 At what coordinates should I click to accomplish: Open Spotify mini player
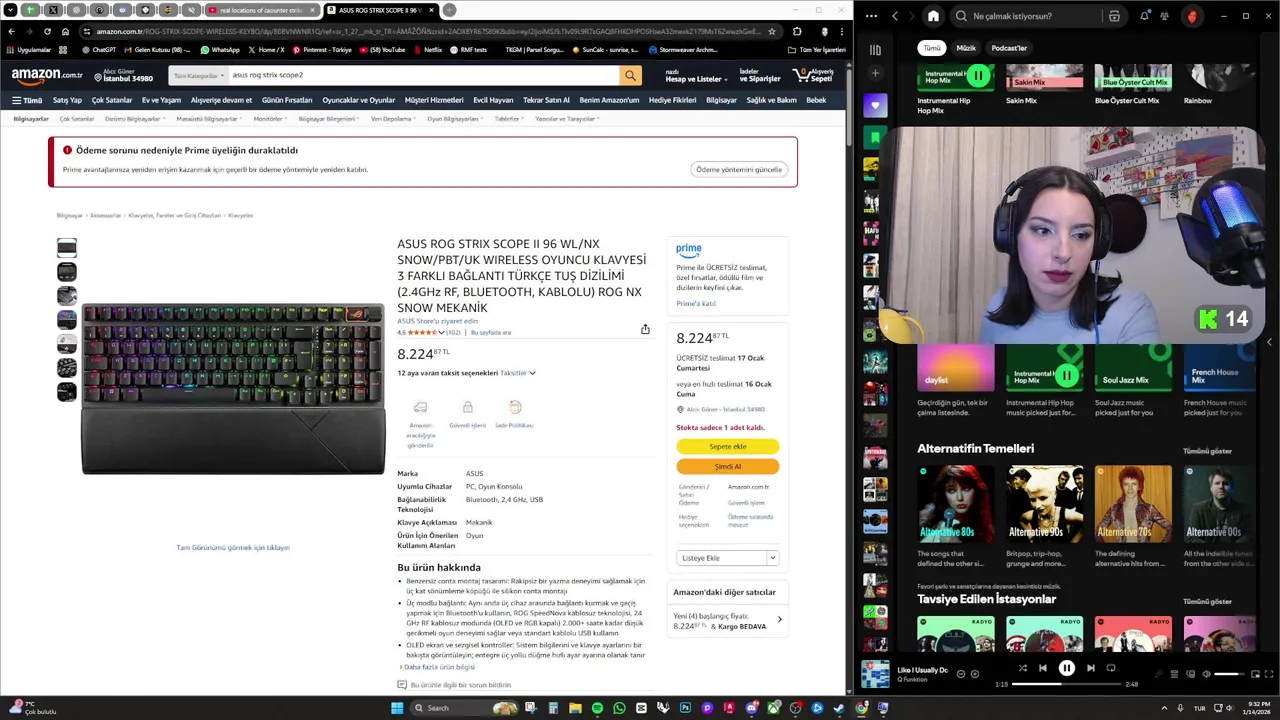(1253, 674)
